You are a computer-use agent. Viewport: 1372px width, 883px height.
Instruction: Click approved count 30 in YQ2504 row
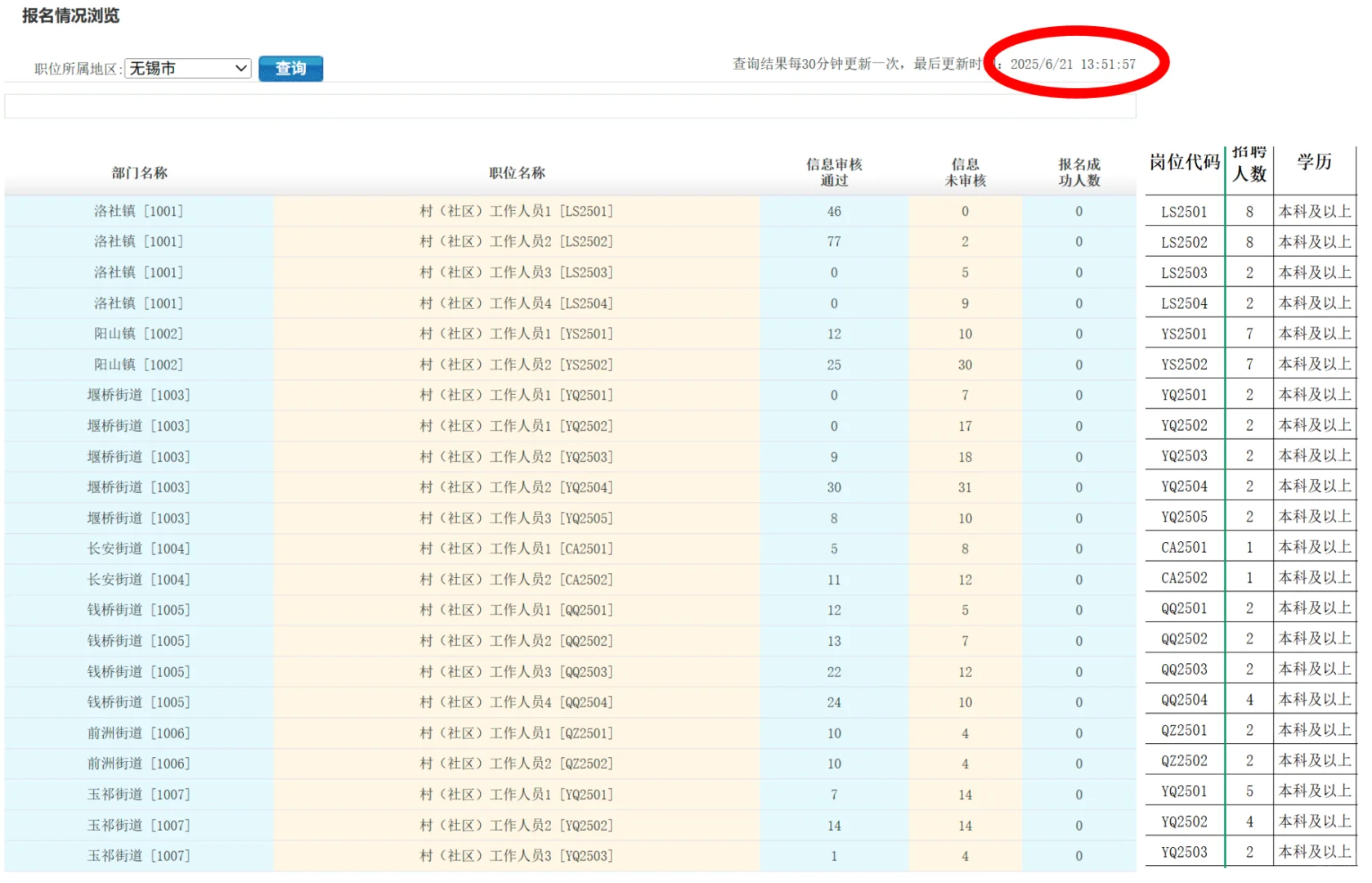(834, 487)
